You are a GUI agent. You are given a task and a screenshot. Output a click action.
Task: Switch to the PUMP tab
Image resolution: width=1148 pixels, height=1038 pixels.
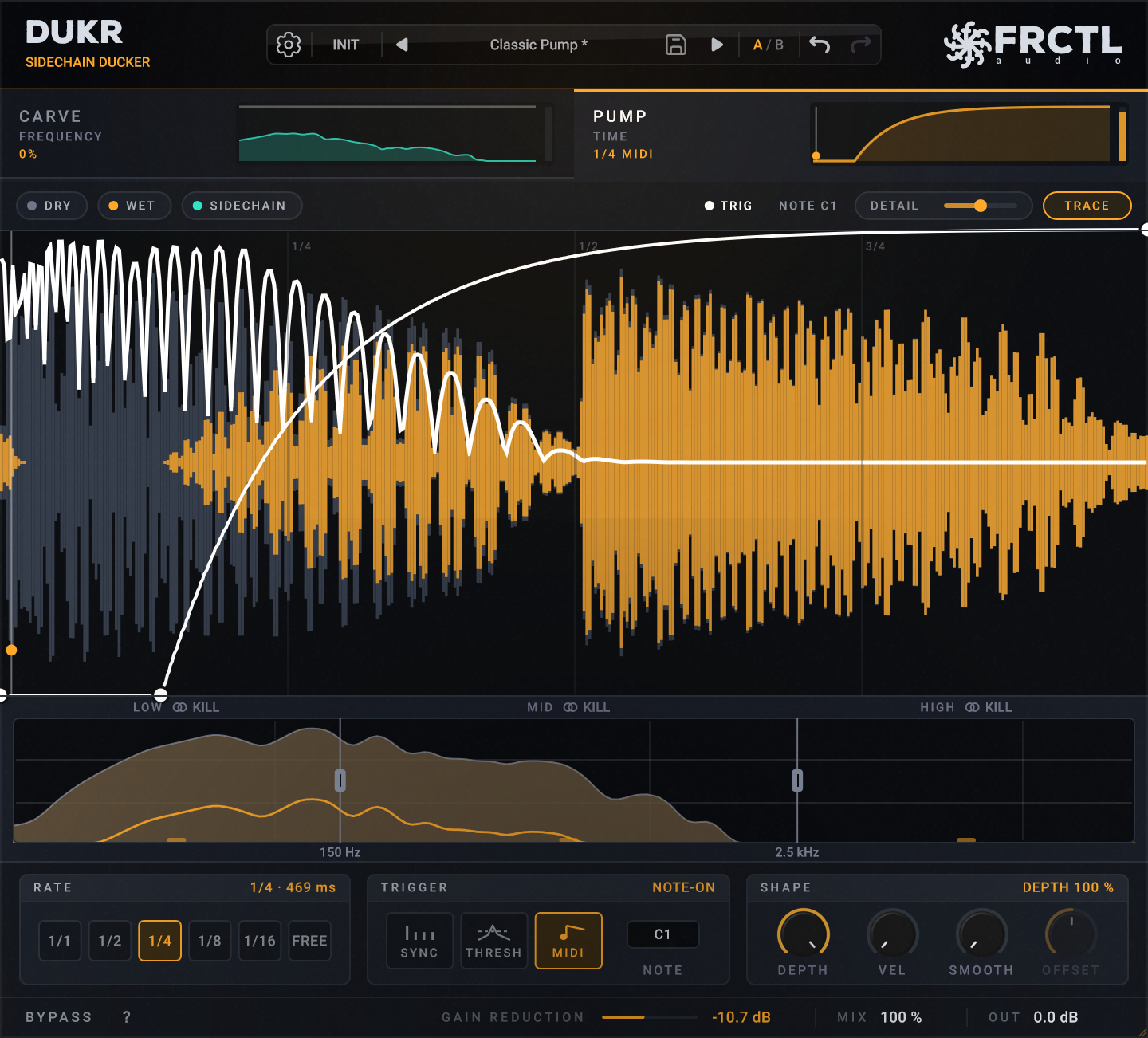861,133
